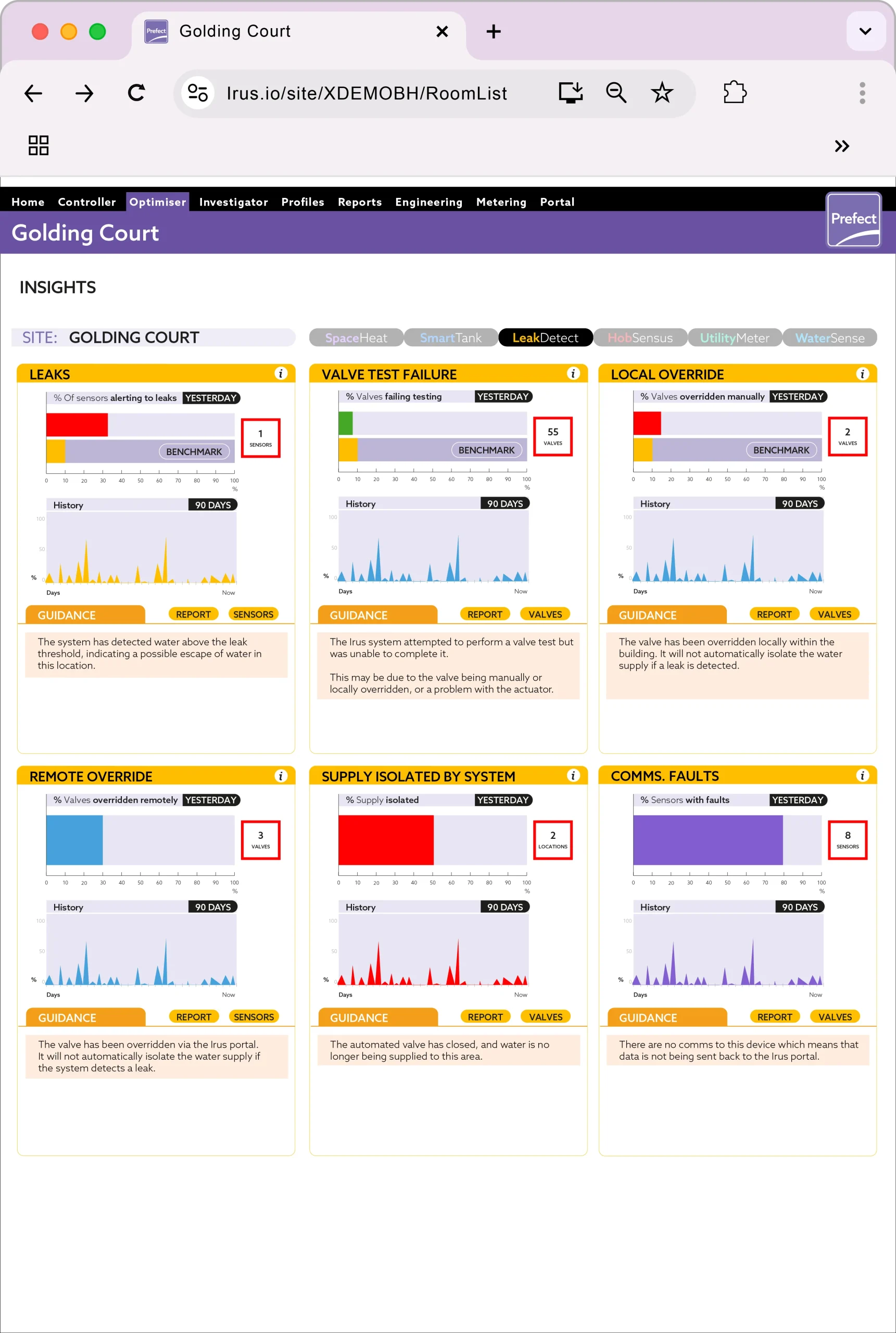The width and height of the screenshot is (896, 1333).
Task: Click the info icon on LEAKS card
Action: (x=281, y=374)
